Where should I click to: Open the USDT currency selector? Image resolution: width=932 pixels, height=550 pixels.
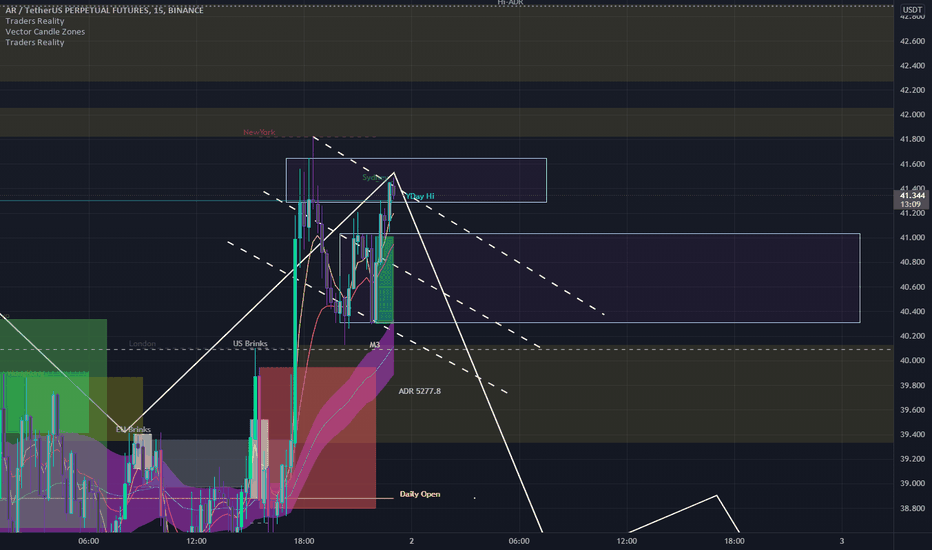coord(912,10)
